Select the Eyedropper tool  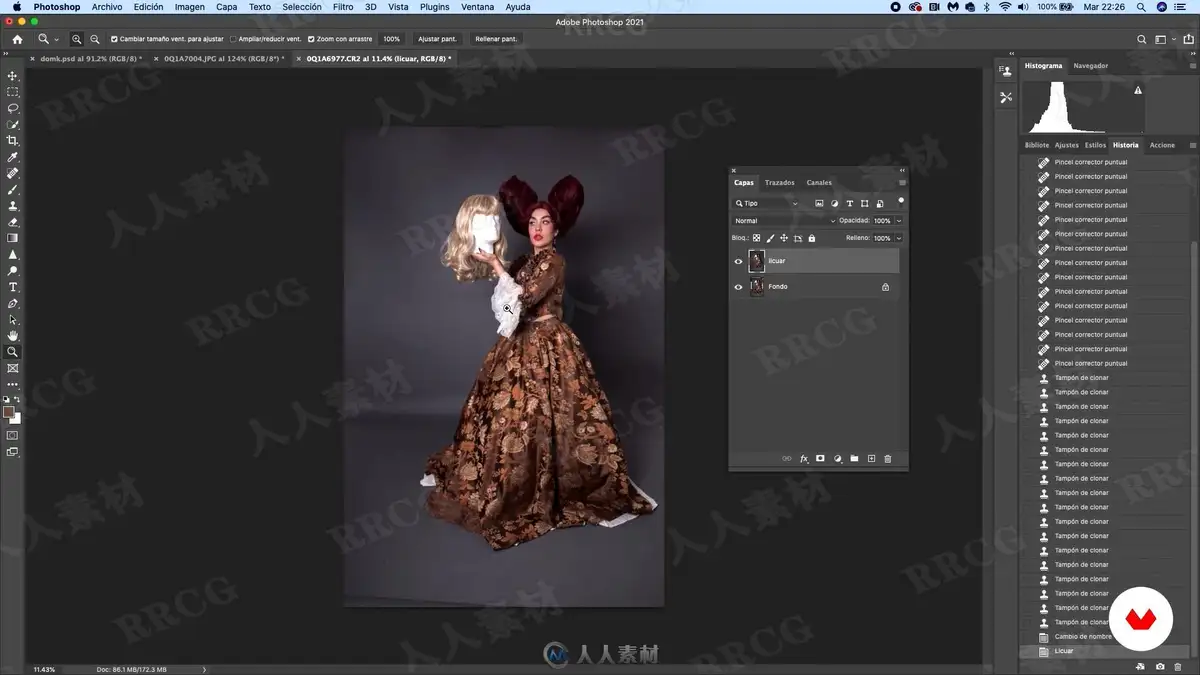point(13,157)
